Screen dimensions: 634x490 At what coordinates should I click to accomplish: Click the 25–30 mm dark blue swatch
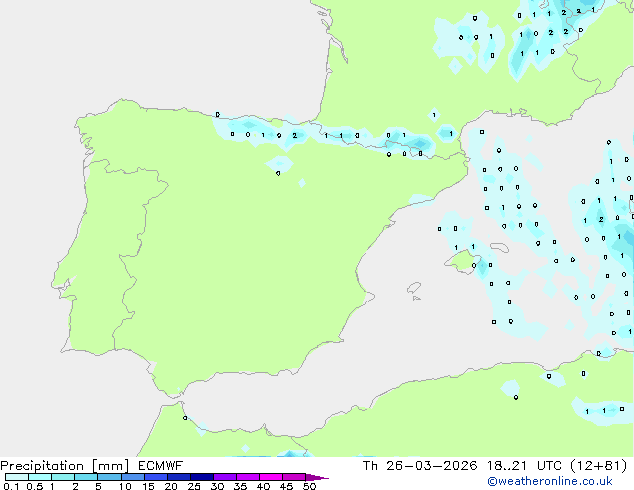pos(201,477)
